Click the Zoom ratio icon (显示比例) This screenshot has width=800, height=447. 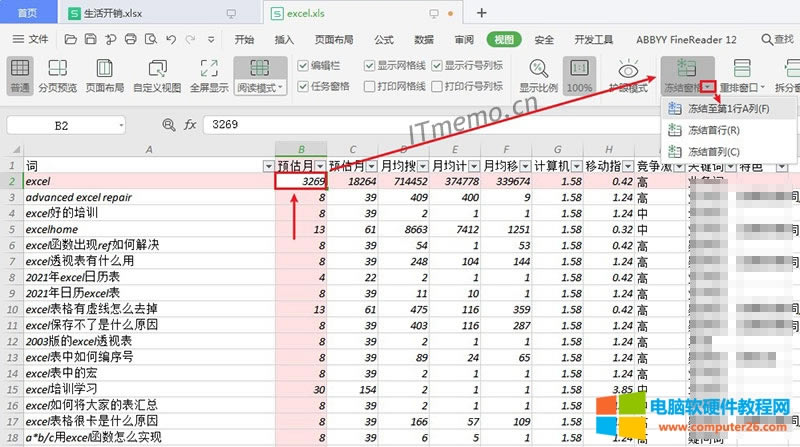click(x=538, y=75)
